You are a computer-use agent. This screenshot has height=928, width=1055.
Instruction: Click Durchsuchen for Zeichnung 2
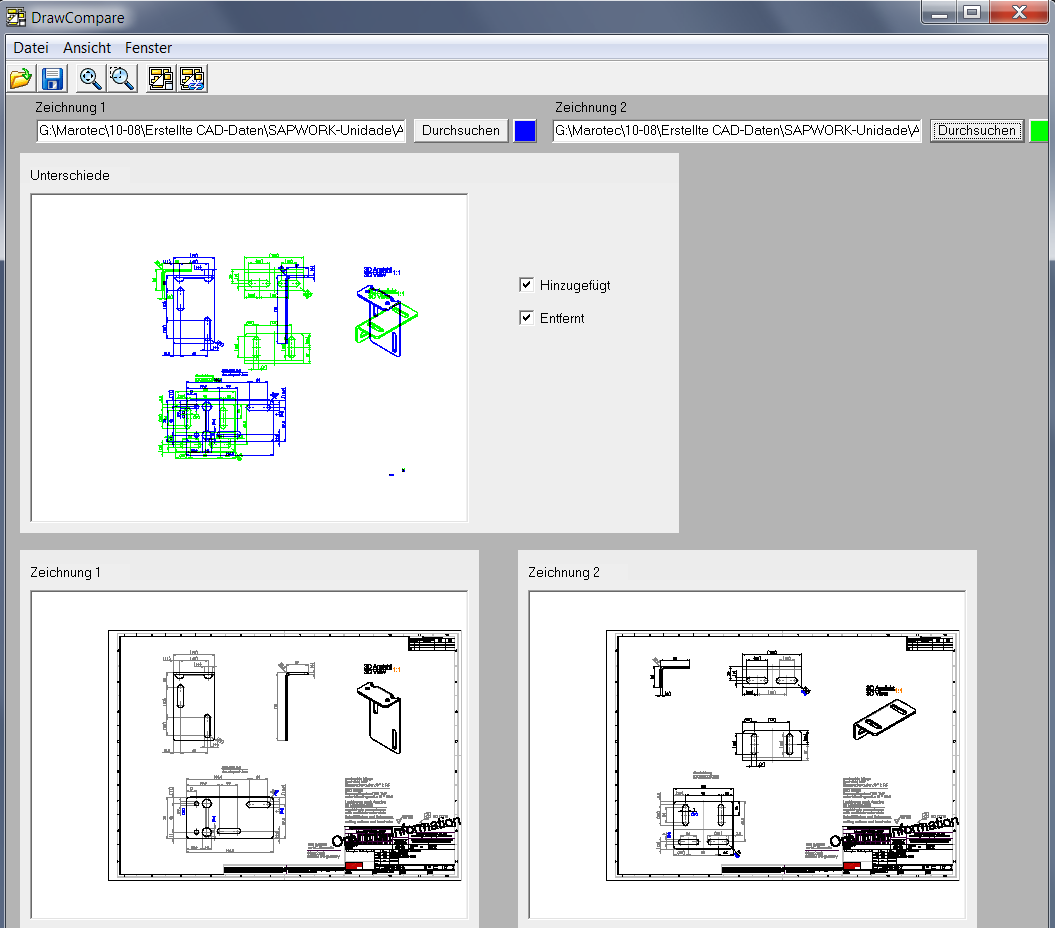point(976,130)
